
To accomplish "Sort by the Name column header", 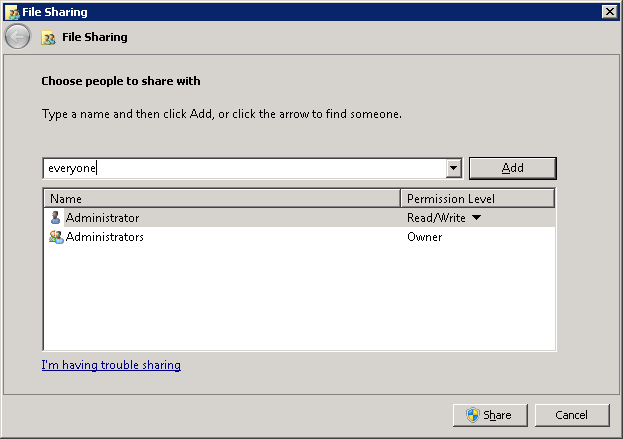I will 220,199.
